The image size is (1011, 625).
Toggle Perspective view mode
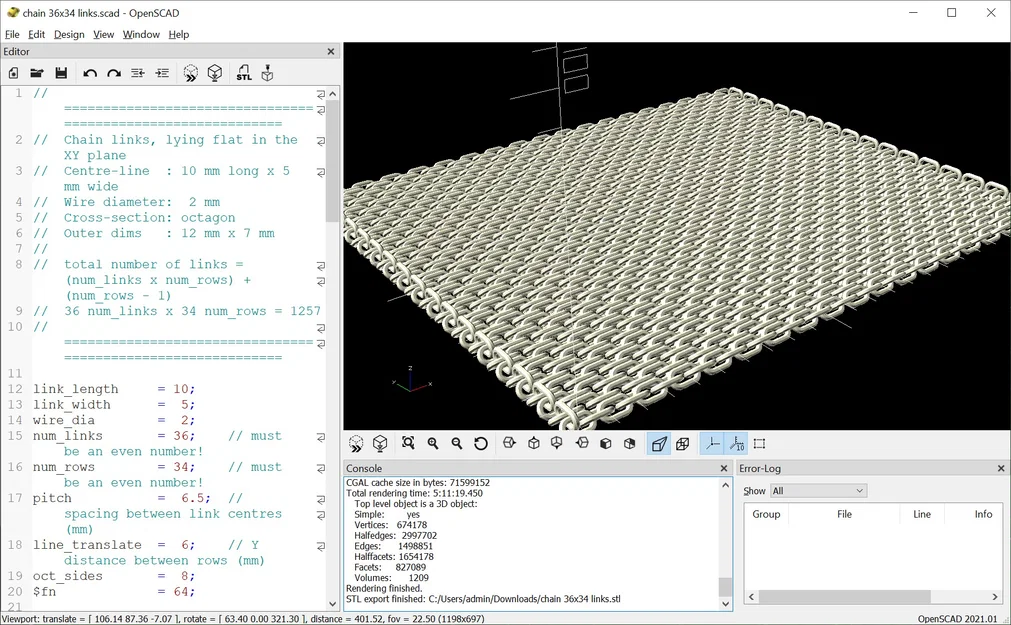[x=659, y=443]
